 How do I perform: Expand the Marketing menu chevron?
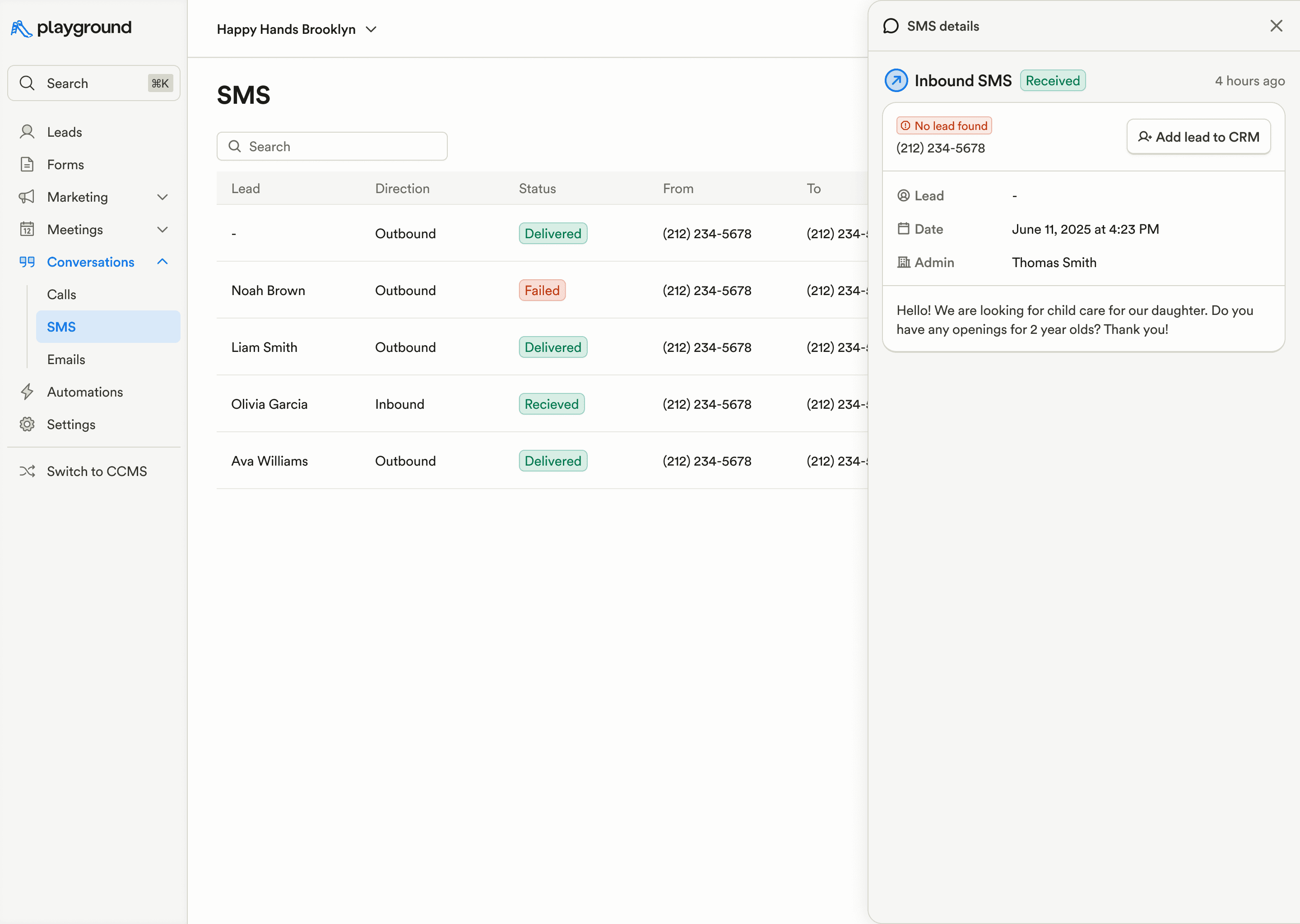pyautogui.click(x=162, y=197)
